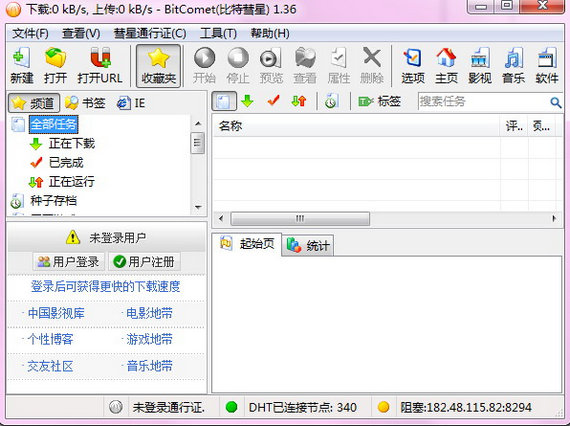Open the 交友社区 link
The width and height of the screenshot is (570, 426).
(50, 366)
